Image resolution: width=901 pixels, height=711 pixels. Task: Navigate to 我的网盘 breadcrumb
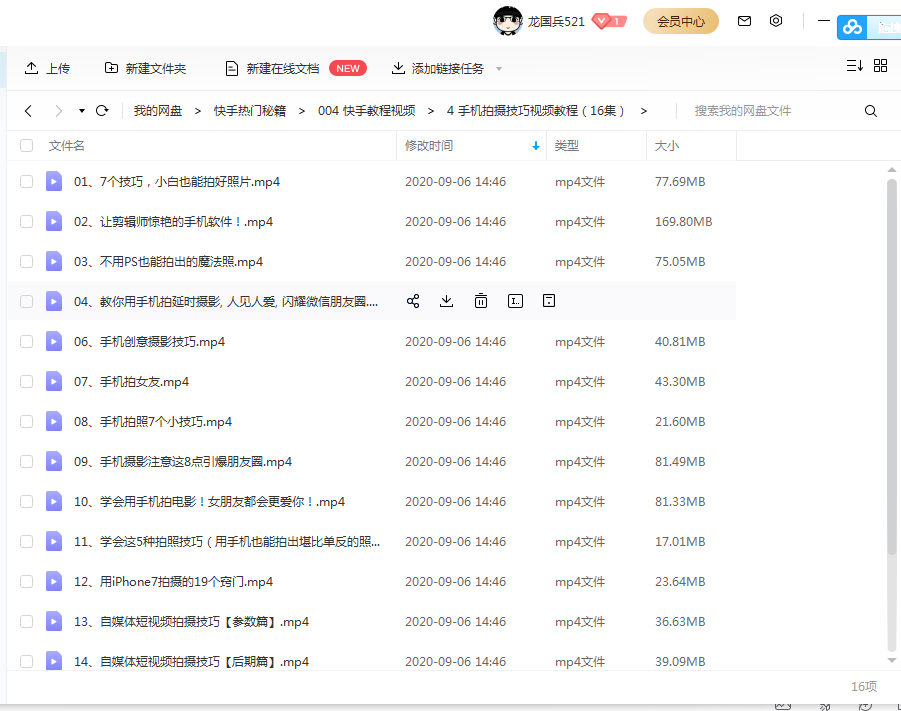coord(158,110)
